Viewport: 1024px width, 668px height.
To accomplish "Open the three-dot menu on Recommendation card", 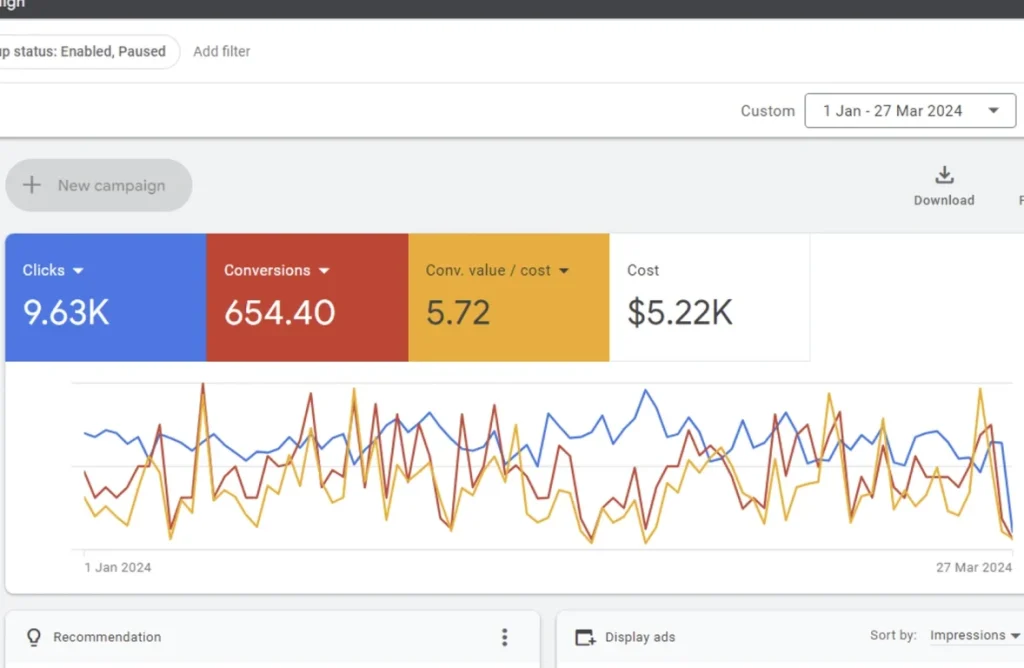I will [505, 637].
